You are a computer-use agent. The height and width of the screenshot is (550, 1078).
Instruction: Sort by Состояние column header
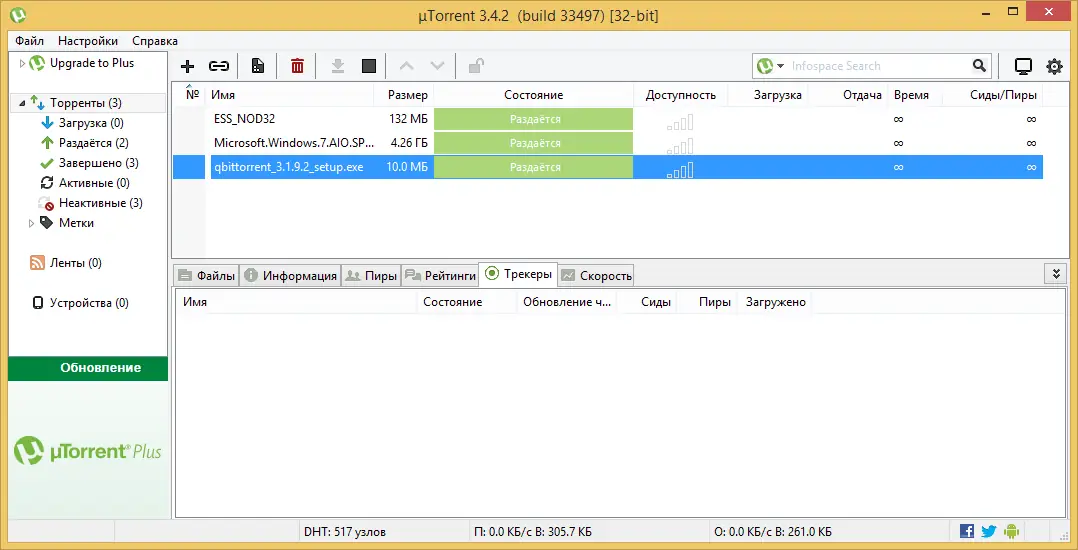coord(534,95)
